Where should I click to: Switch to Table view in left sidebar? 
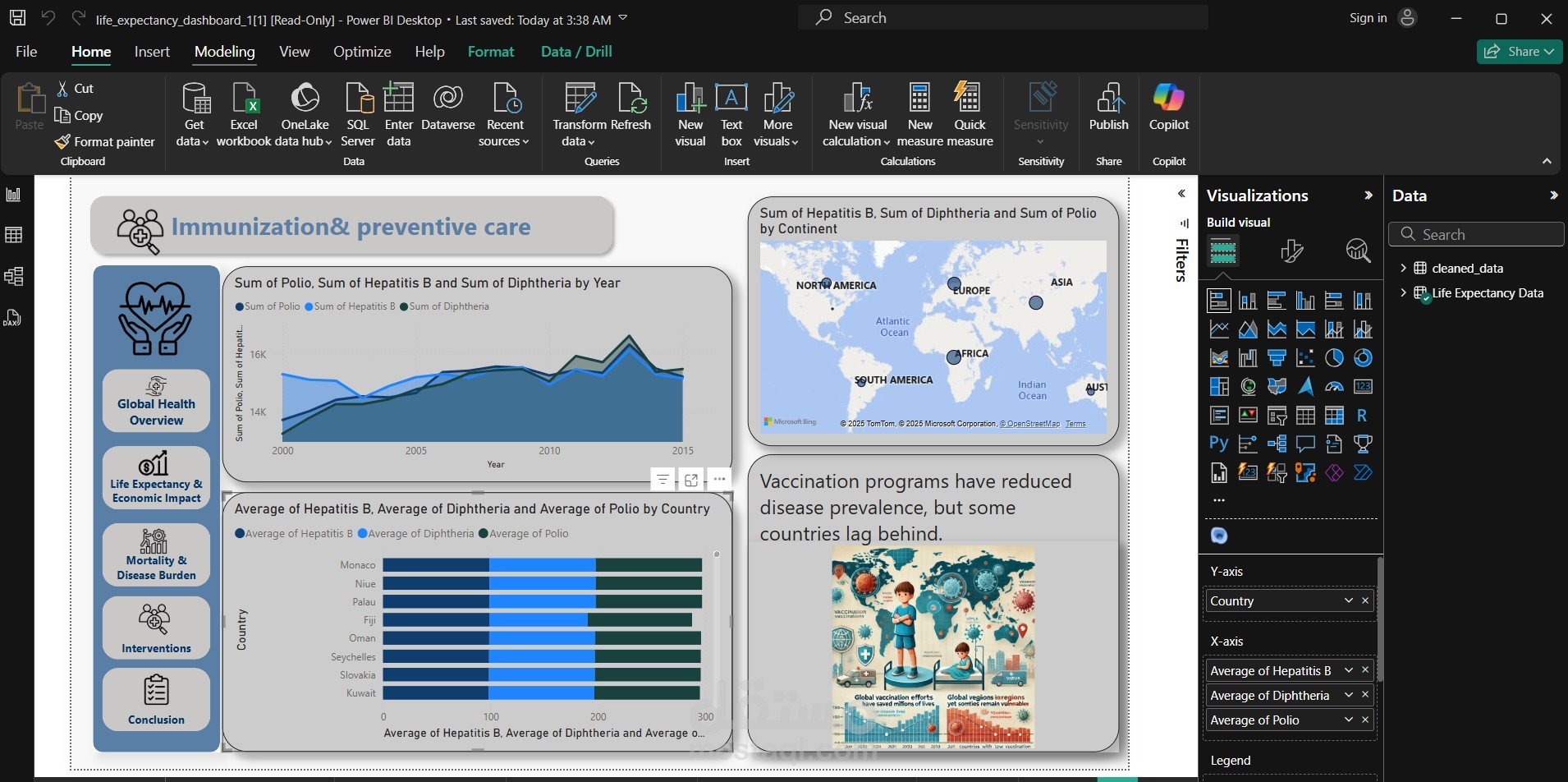(x=14, y=236)
